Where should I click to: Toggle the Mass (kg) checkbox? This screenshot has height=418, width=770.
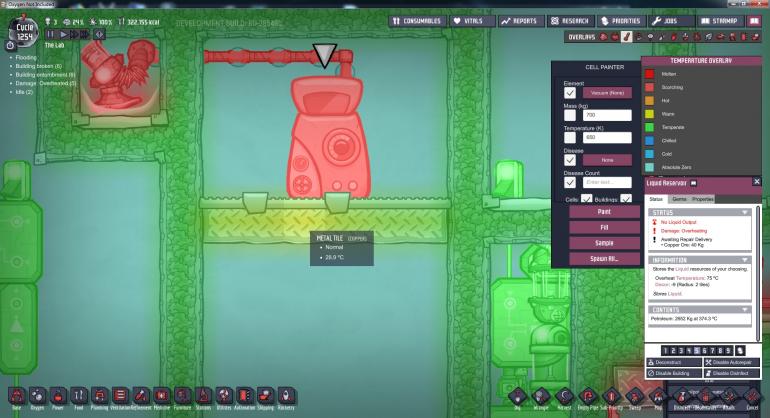pos(570,115)
